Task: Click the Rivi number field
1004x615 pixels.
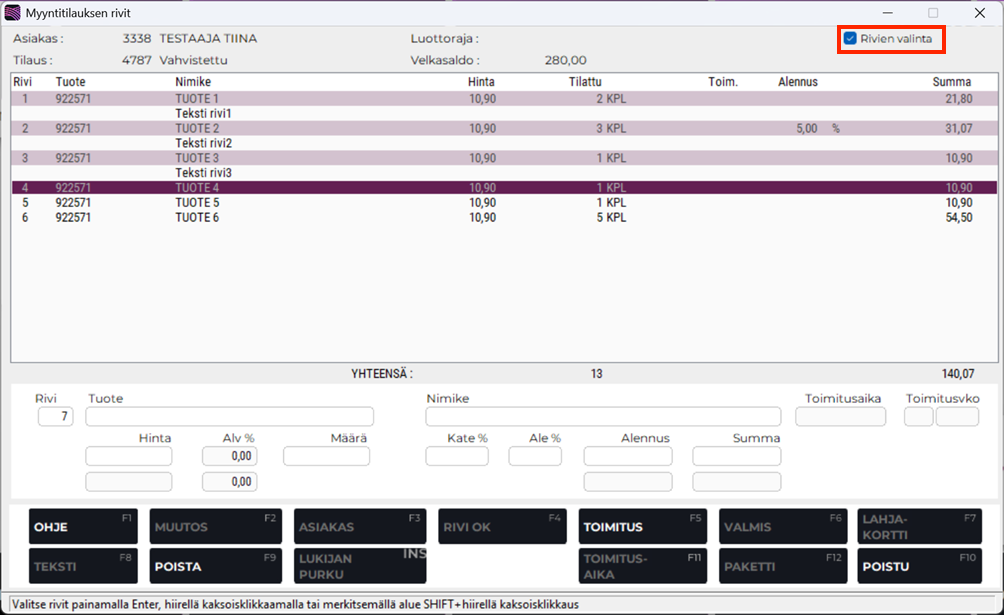Action: coord(55,417)
